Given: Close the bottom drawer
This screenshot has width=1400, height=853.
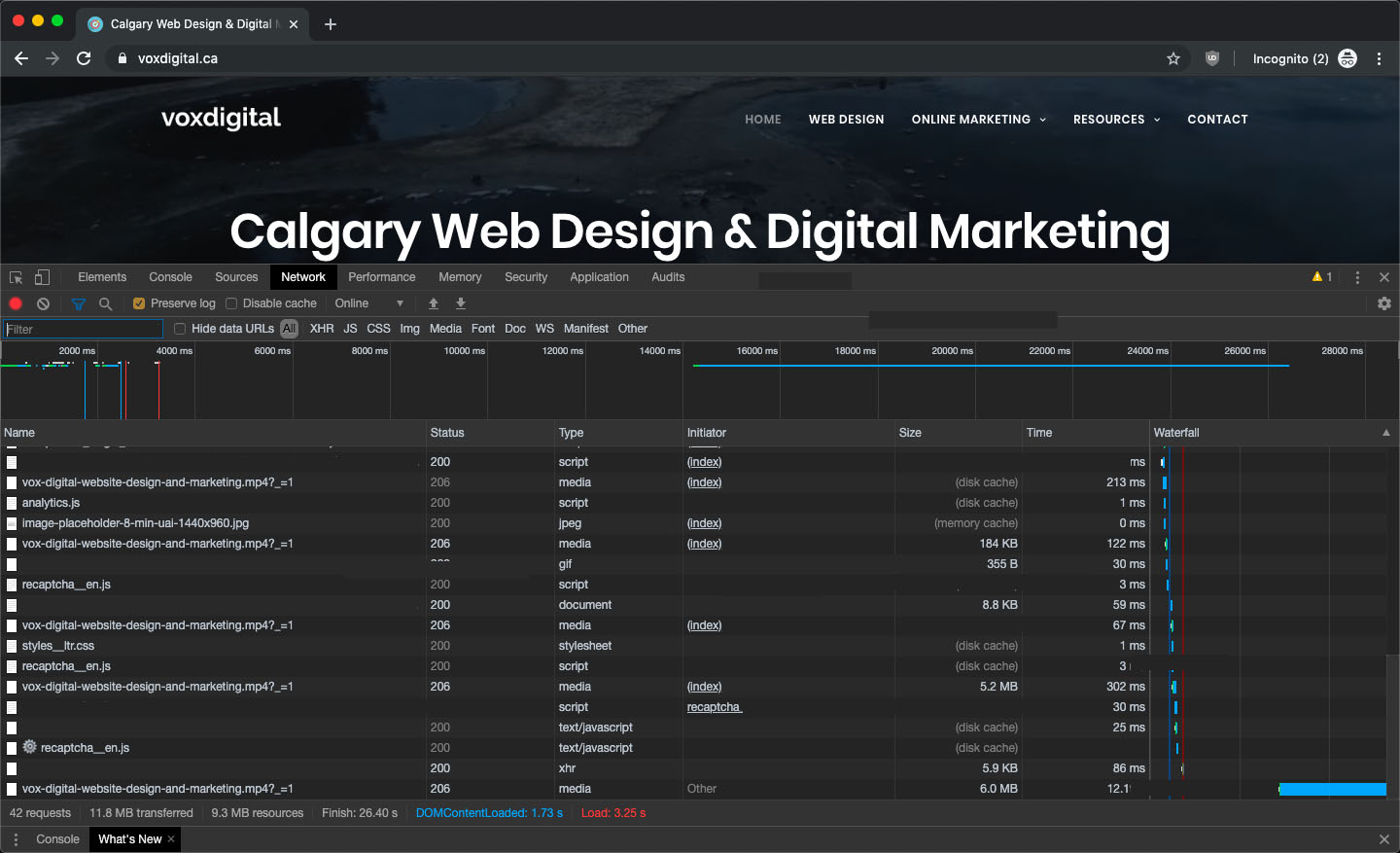Looking at the screenshot, I should click(x=1384, y=839).
